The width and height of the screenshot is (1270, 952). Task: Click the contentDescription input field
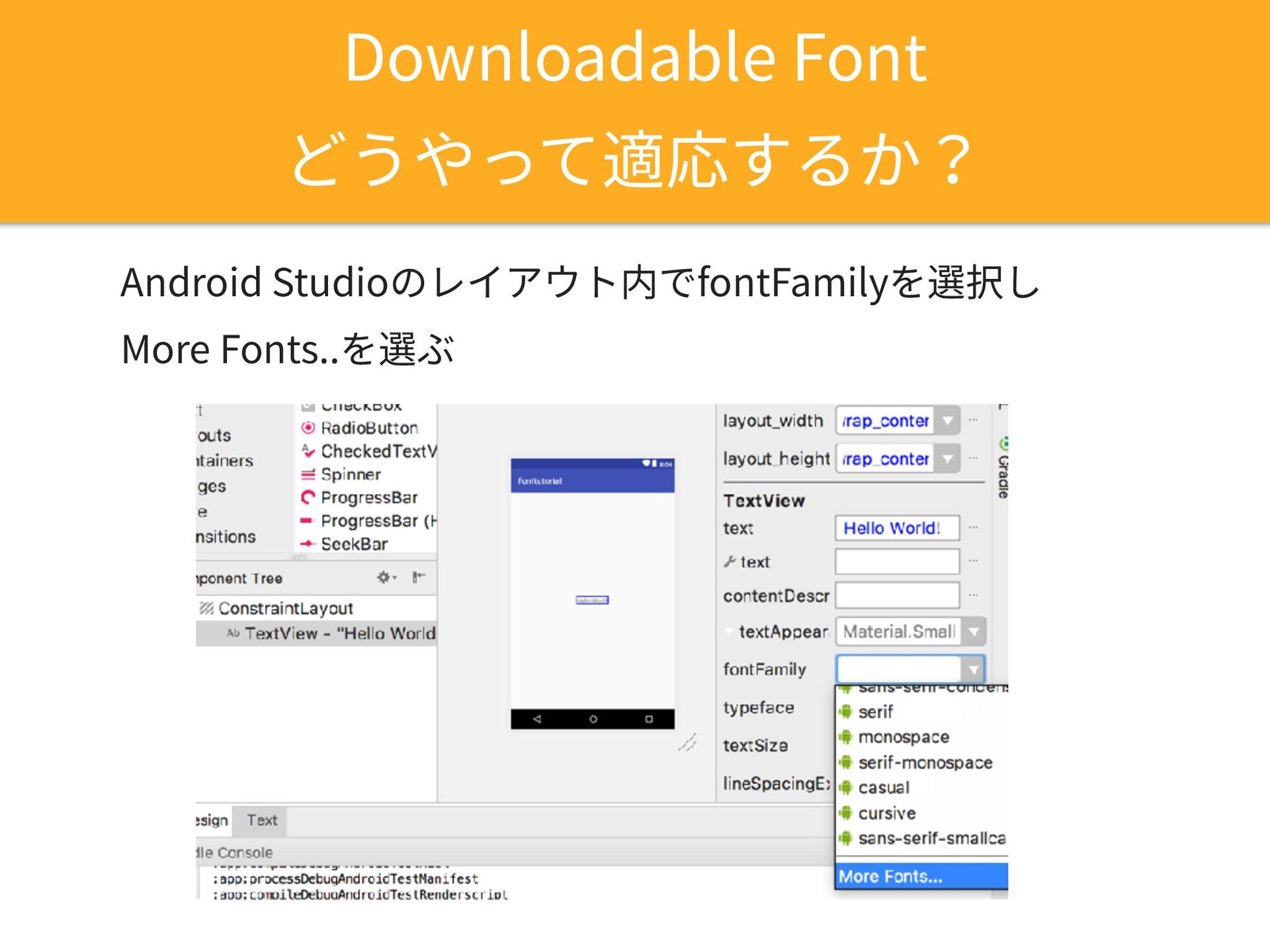point(897,596)
